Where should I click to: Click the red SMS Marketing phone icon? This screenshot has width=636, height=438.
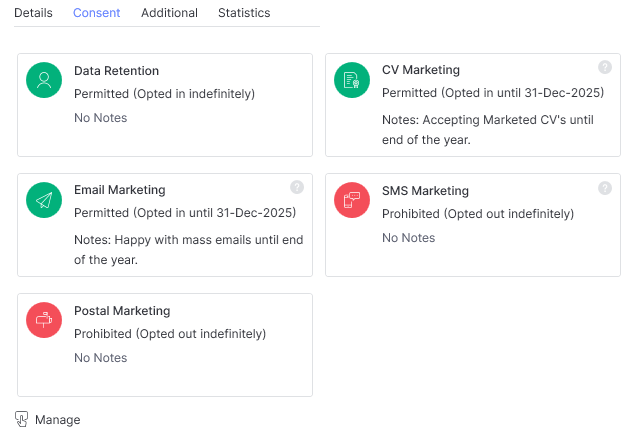[x=352, y=200]
